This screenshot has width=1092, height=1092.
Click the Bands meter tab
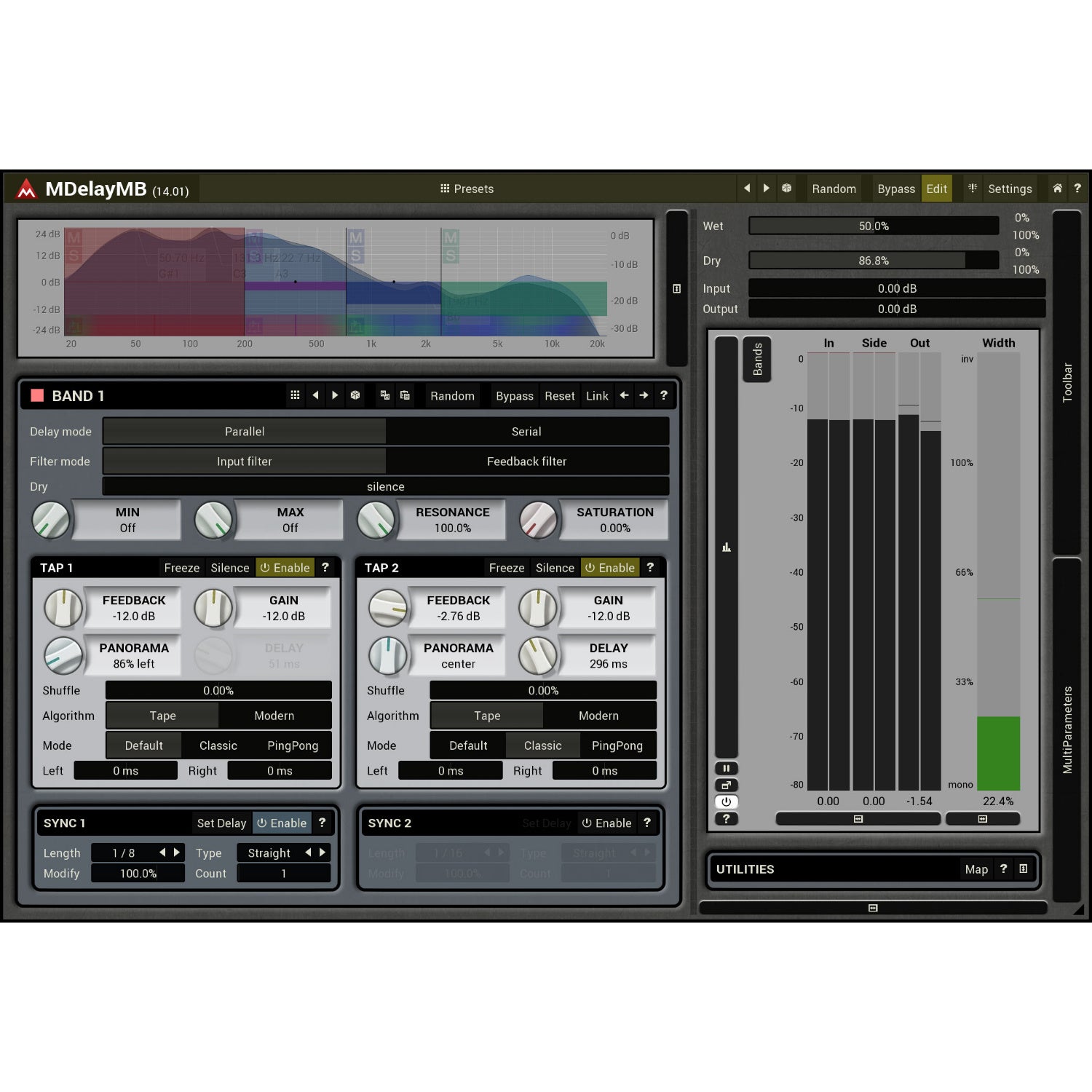[757, 359]
